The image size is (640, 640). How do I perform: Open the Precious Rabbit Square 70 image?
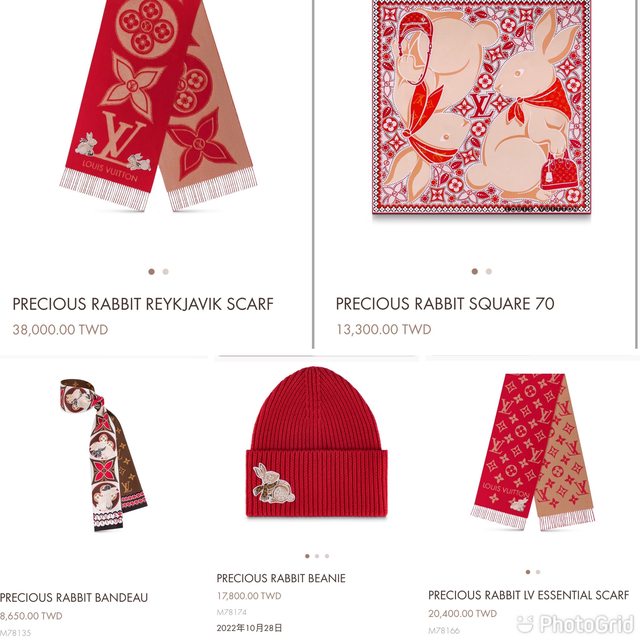[482, 107]
